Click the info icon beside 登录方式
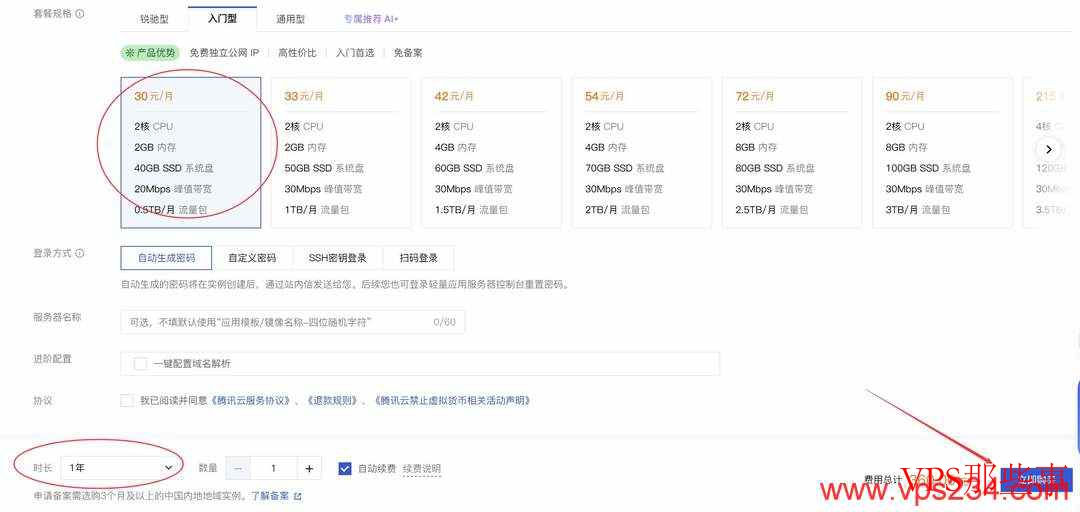 [80, 253]
